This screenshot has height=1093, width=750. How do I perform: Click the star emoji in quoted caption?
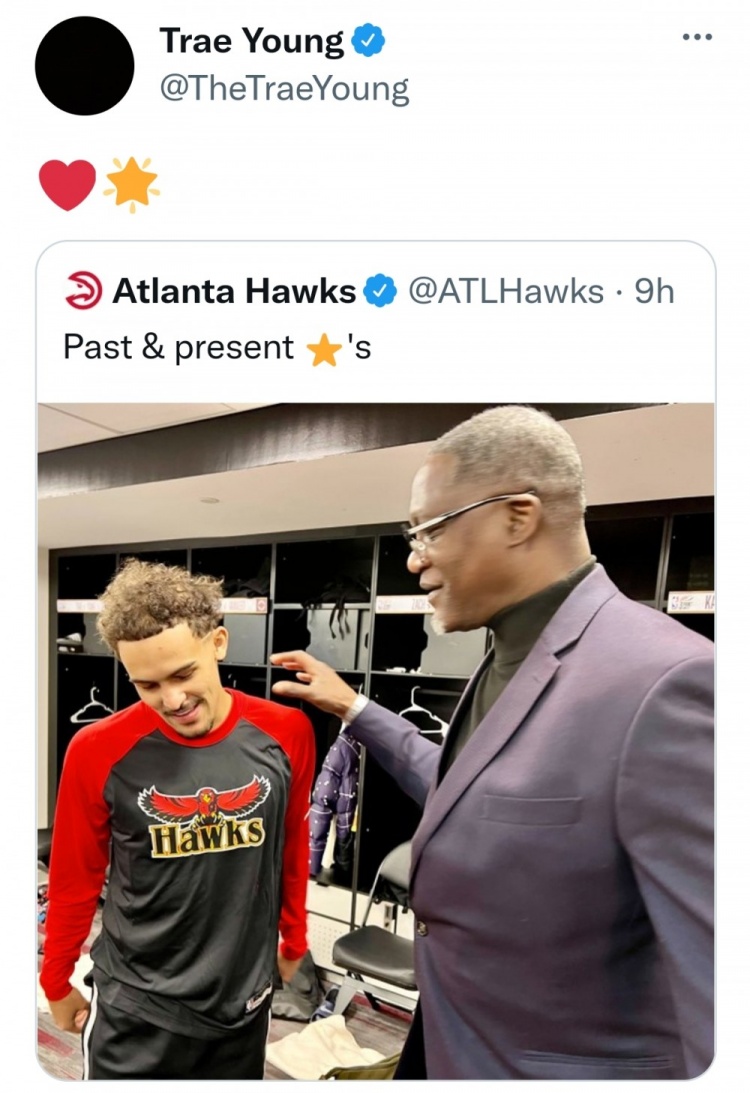click(x=324, y=350)
